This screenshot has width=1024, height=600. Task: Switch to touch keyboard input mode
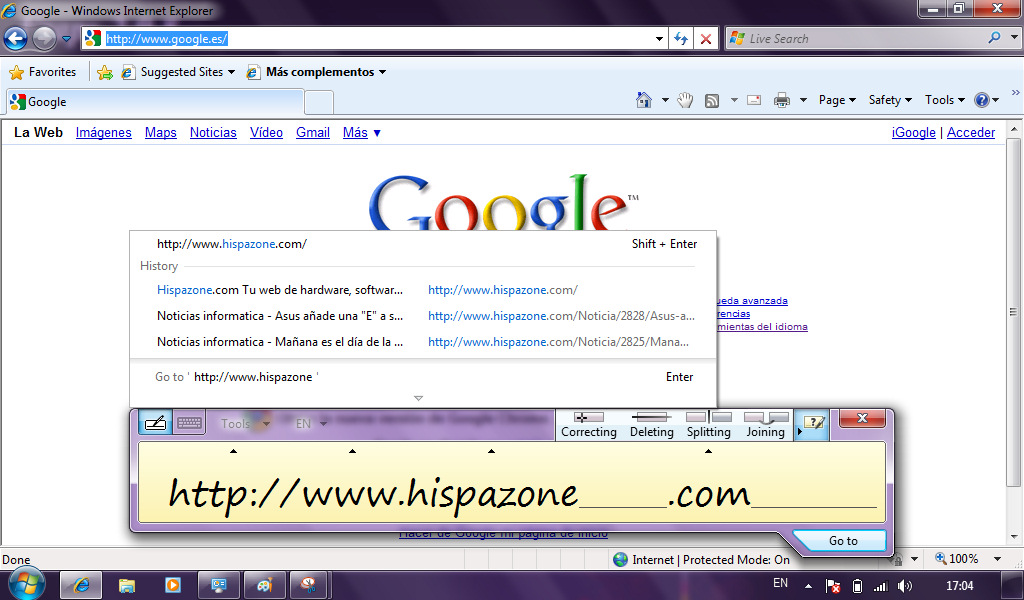(x=189, y=423)
